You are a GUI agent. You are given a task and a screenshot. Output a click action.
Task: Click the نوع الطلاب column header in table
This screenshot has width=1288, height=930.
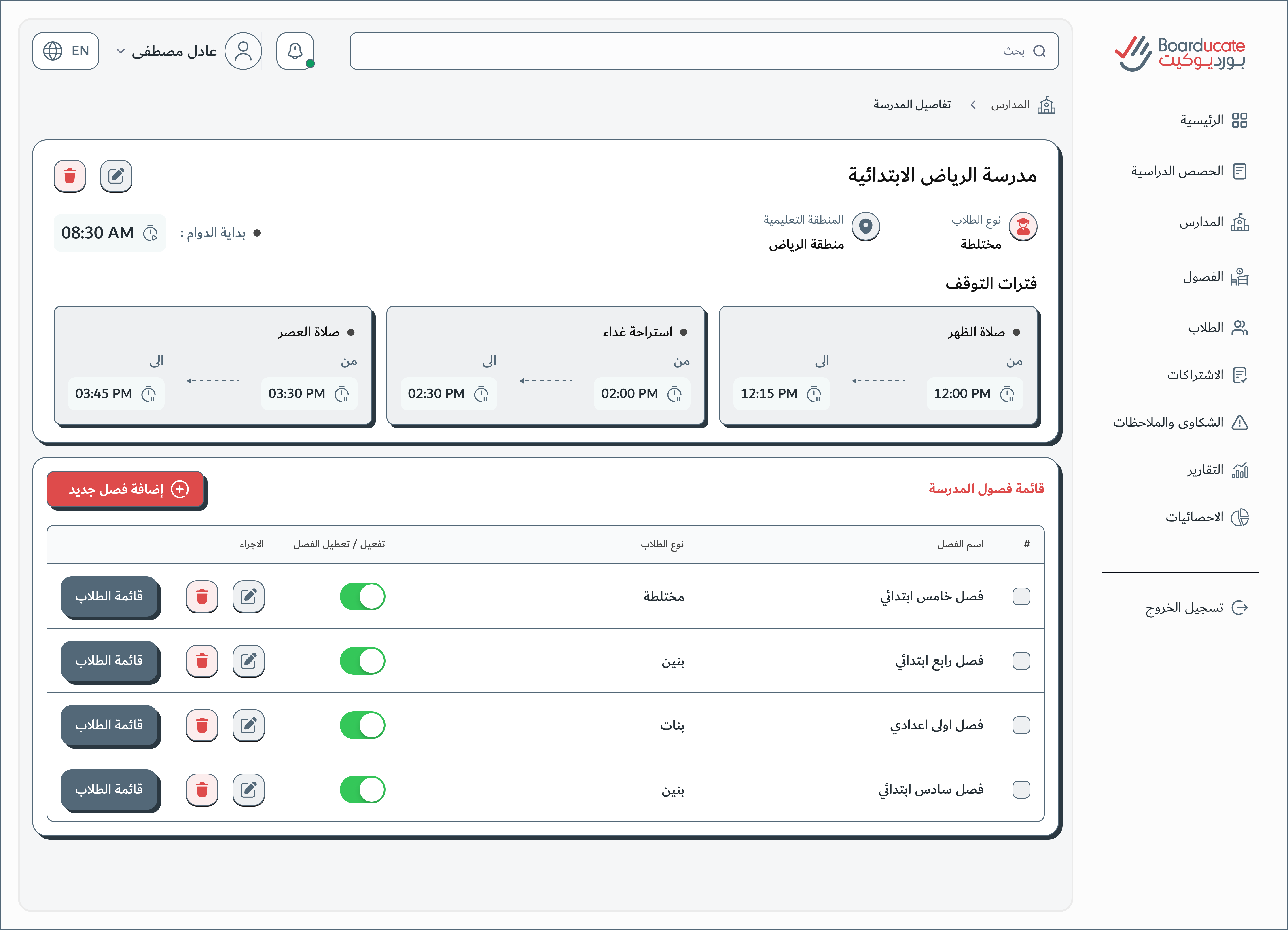click(662, 545)
